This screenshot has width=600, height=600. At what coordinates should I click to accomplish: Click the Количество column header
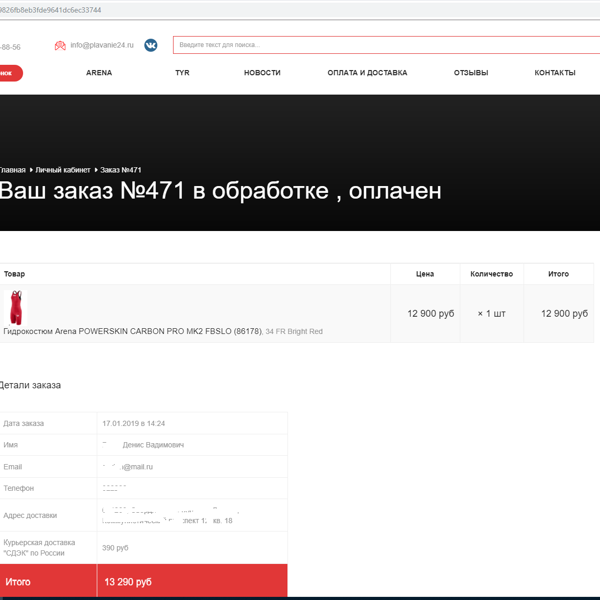(x=492, y=274)
